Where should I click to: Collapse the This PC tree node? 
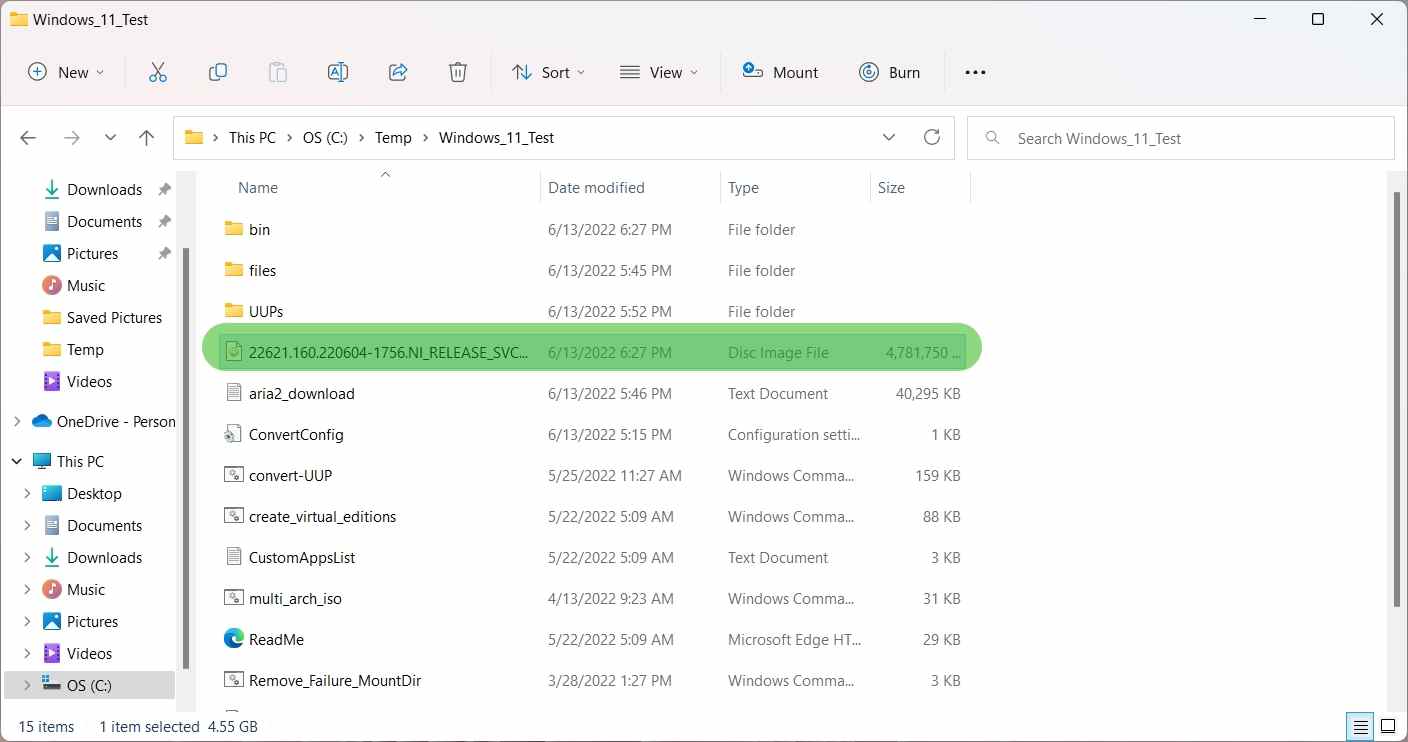pyautogui.click(x=16, y=462)
